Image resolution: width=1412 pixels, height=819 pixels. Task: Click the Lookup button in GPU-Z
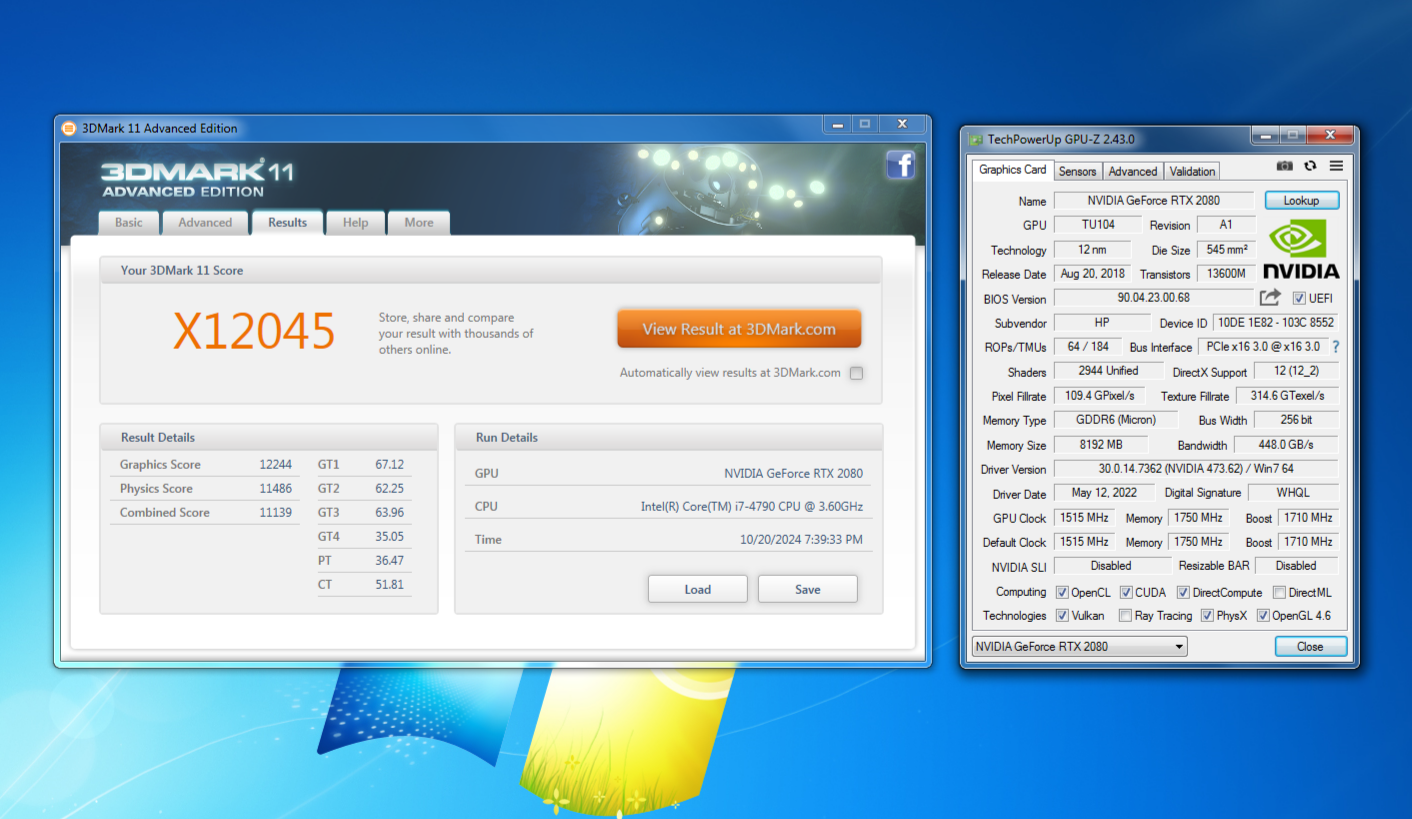tap(1301, 200)
